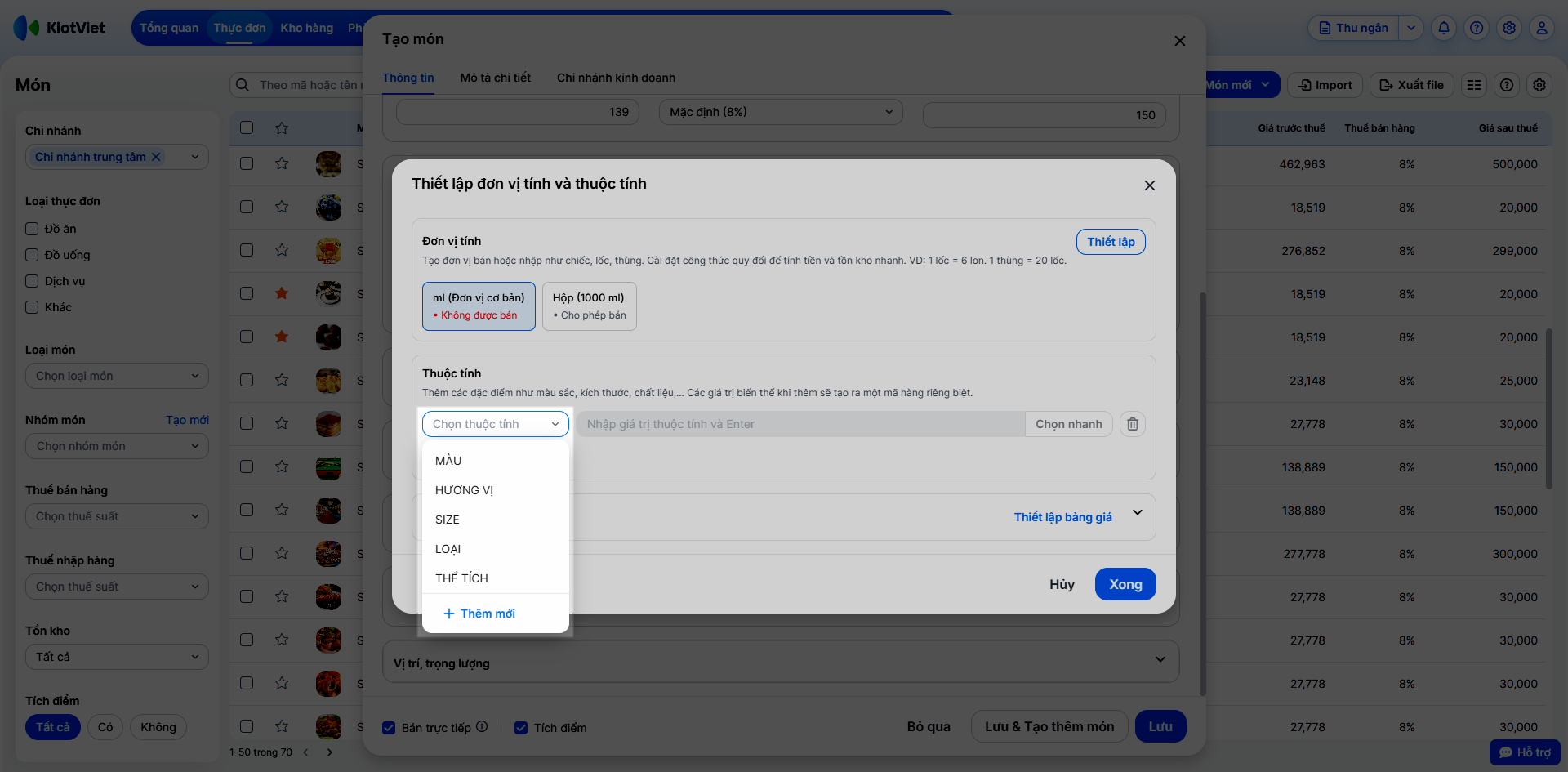Click the attribute value input field
Image resolution: width=1568 pixels, height=772 pixels.
click(800, 424)
